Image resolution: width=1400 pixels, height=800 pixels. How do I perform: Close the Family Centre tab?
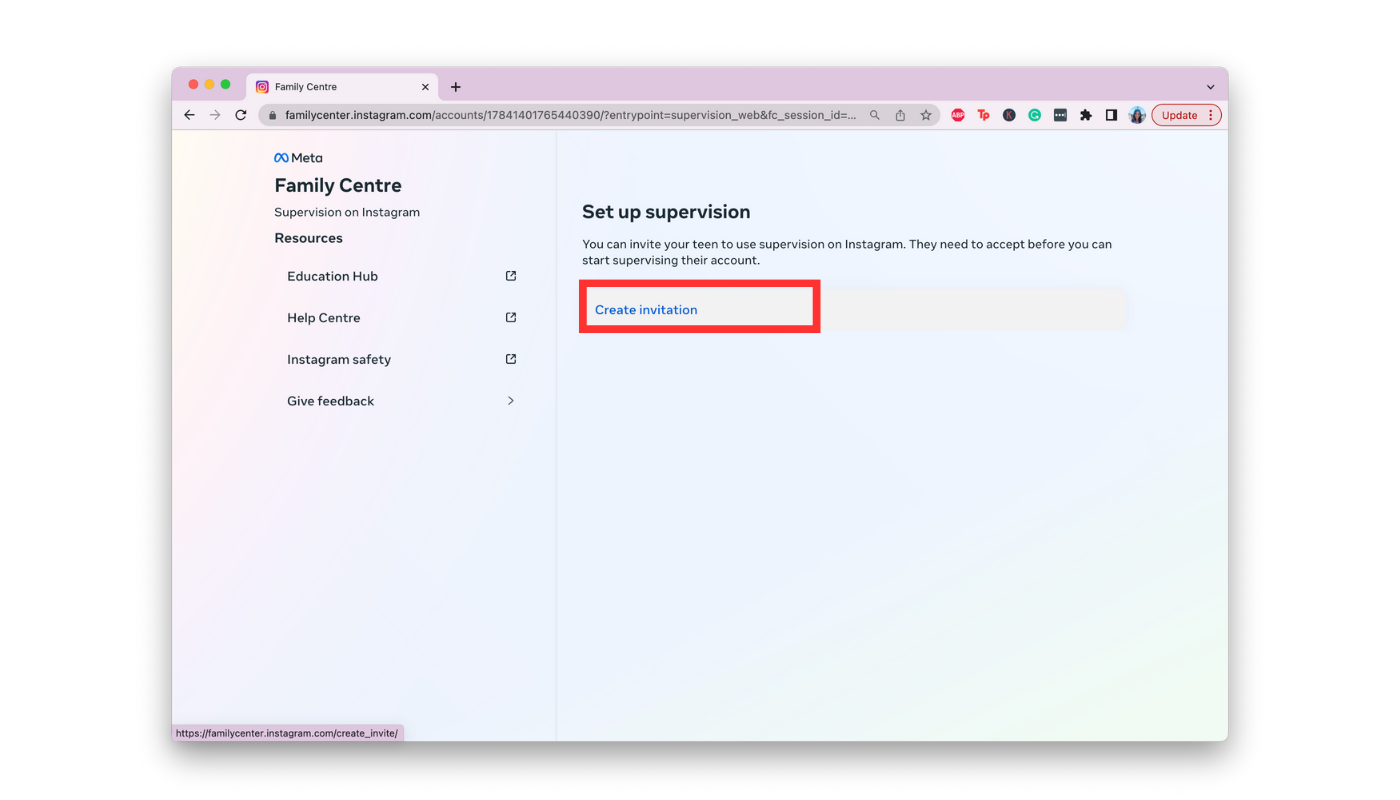425,87
